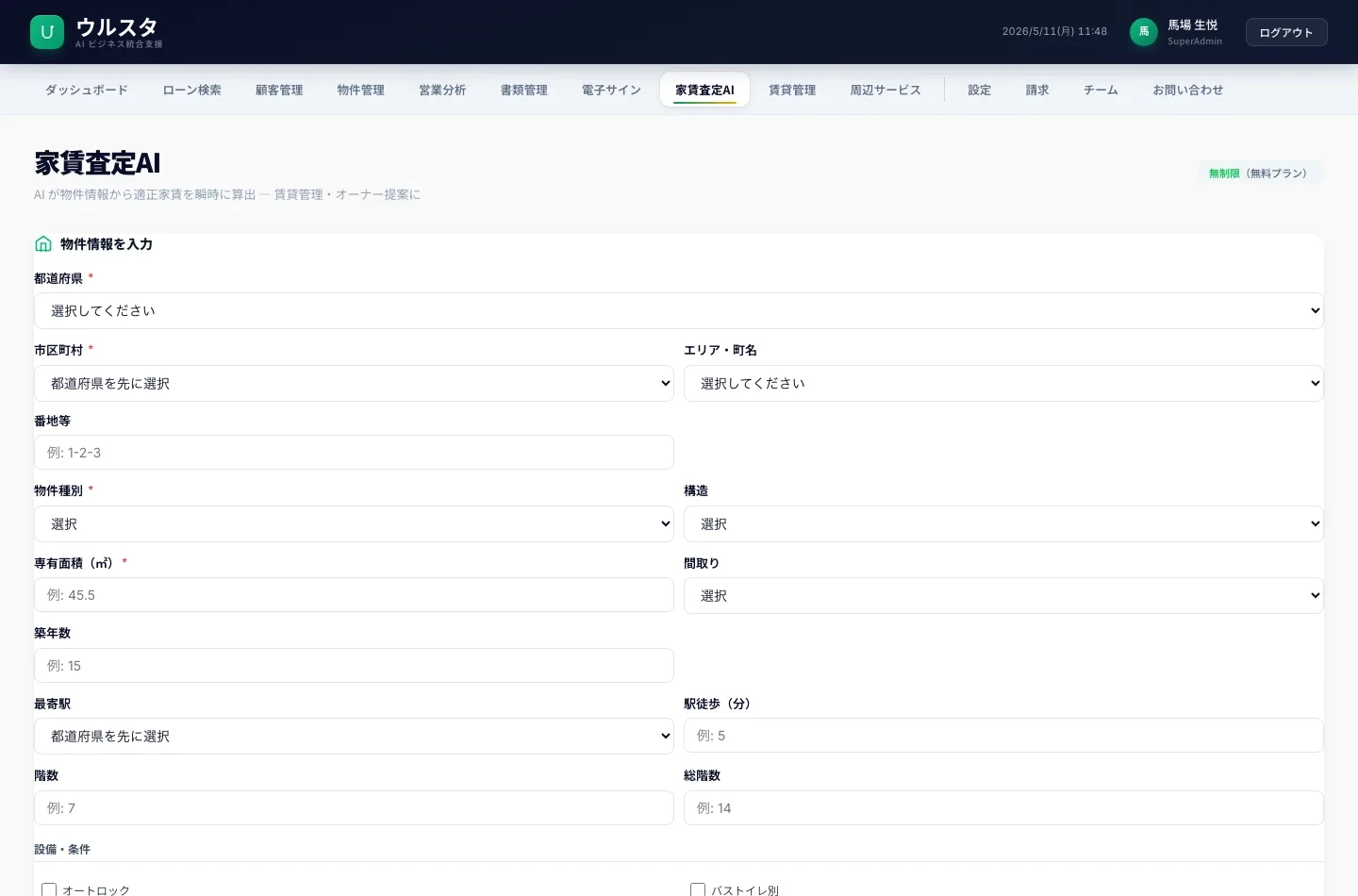The width and height of the screenshot is (1358, 896).
Task: Click the 物件情報を入力 section title
Action: (x=107, y=244)
